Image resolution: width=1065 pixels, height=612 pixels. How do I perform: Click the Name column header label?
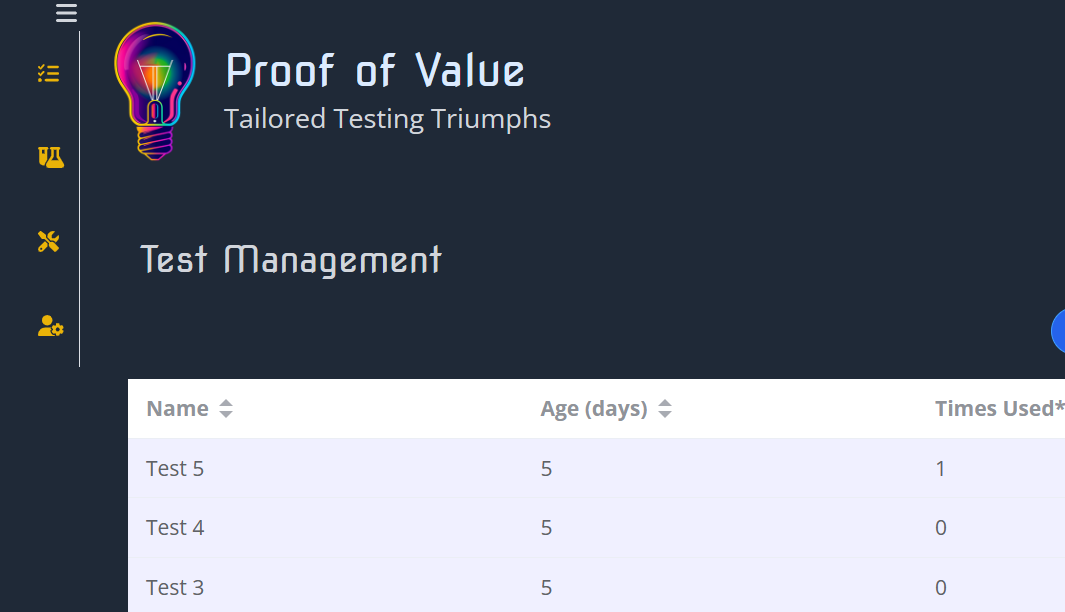177,409
